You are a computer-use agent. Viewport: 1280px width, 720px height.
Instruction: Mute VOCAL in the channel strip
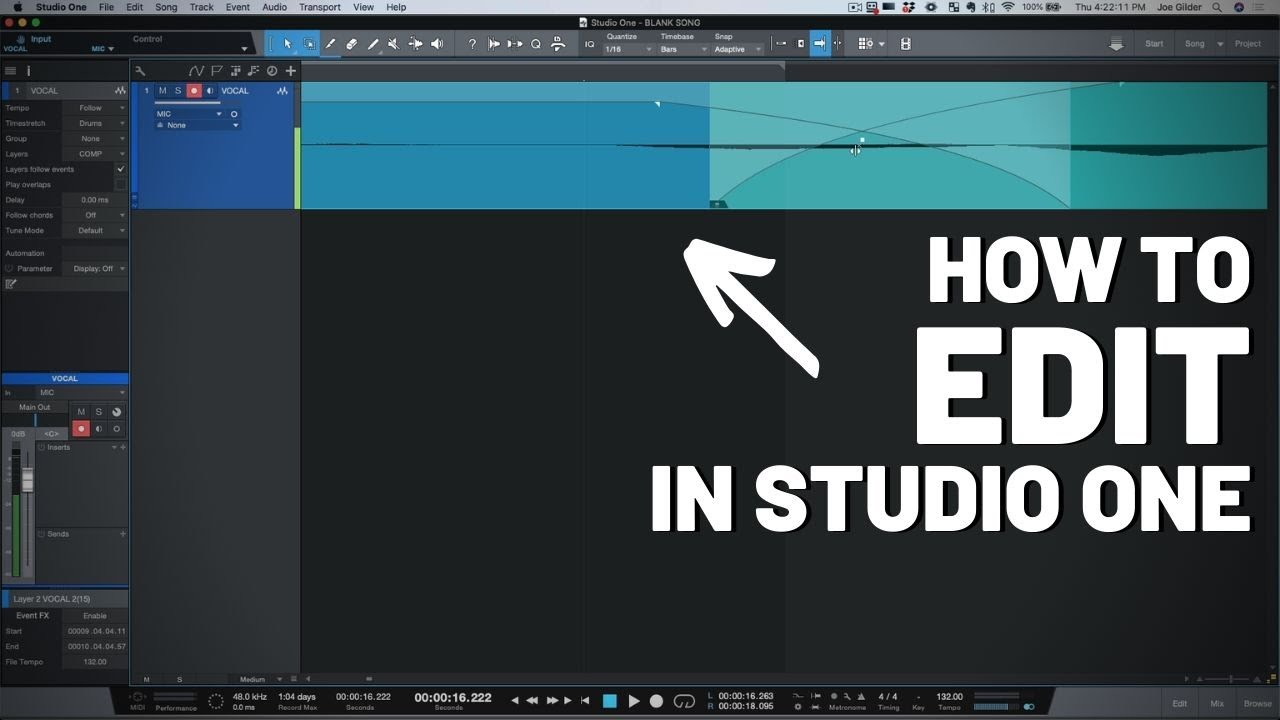point(82,412)
